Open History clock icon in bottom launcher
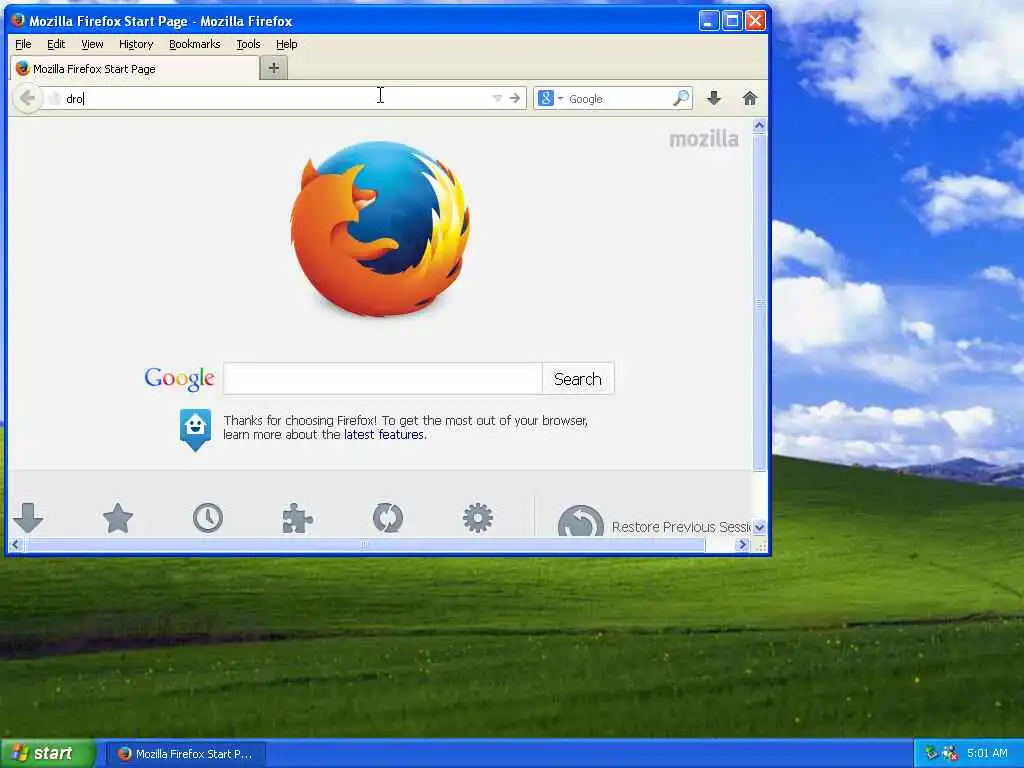The width and height of the screenshot is (1024, 768). coord(208,518)
